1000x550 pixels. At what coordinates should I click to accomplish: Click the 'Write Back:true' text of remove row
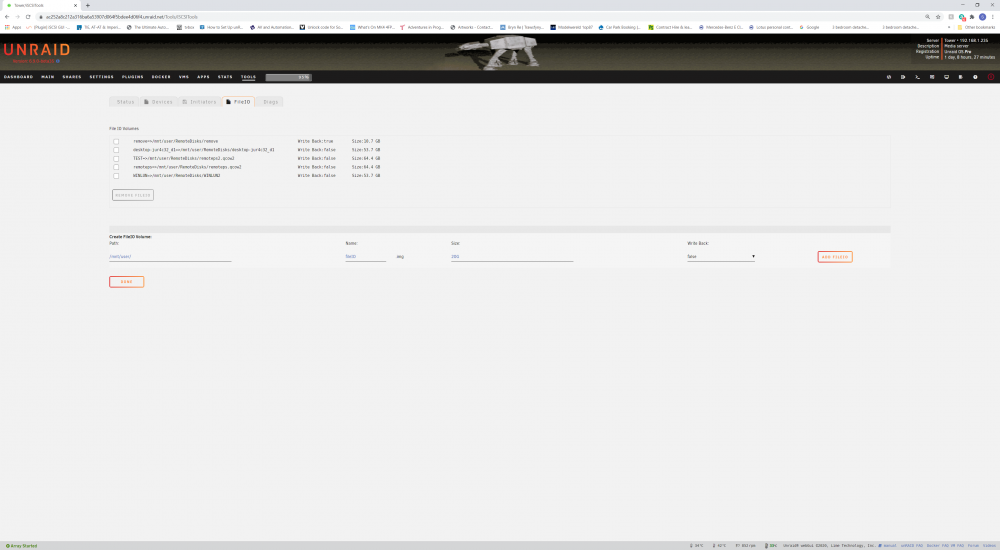coord(315,141)
